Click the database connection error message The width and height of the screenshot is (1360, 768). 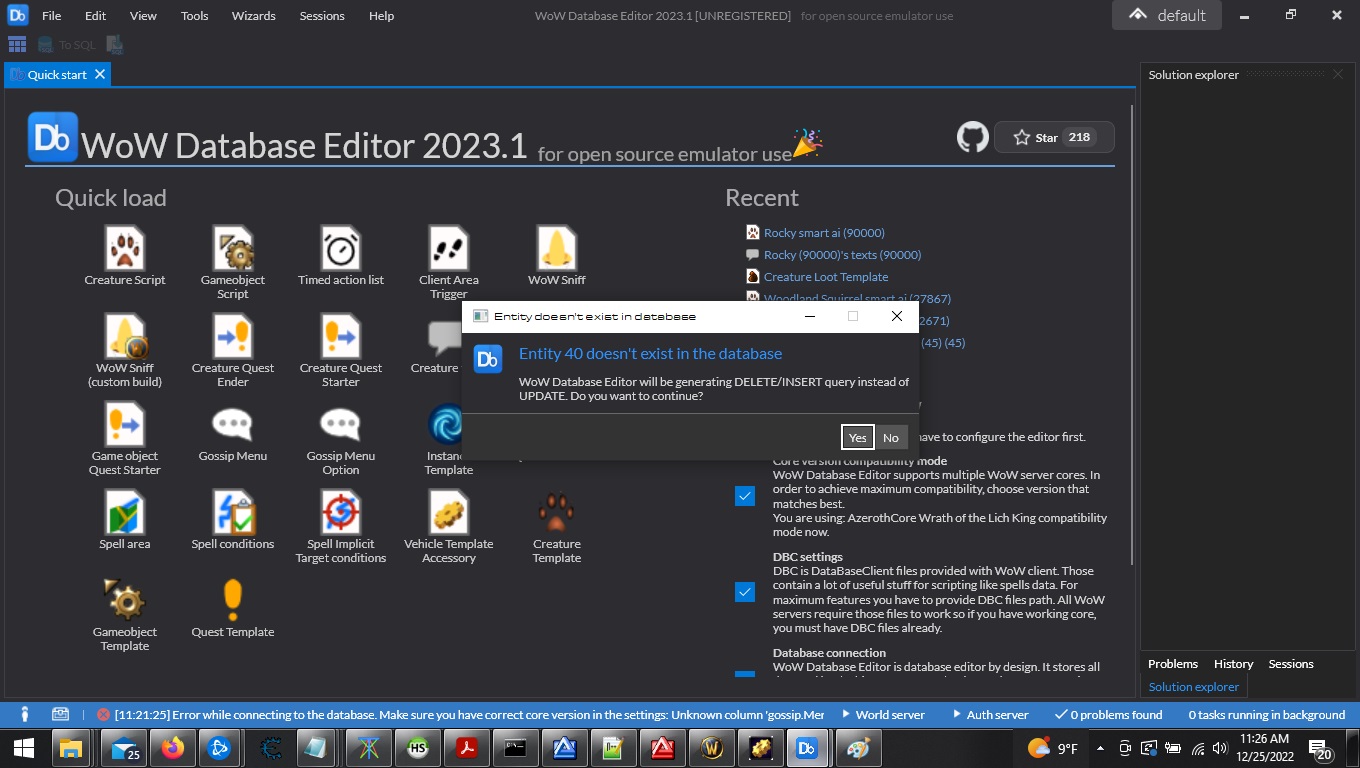(x=461, y=714)
